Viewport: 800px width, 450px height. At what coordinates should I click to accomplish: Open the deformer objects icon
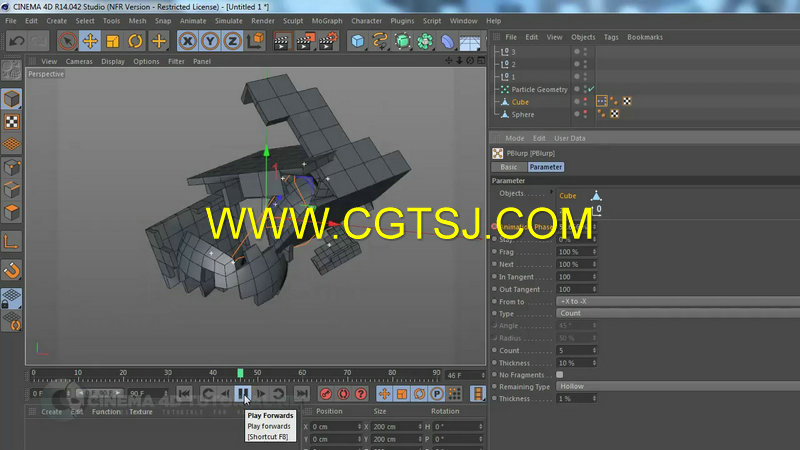(447, 41)
